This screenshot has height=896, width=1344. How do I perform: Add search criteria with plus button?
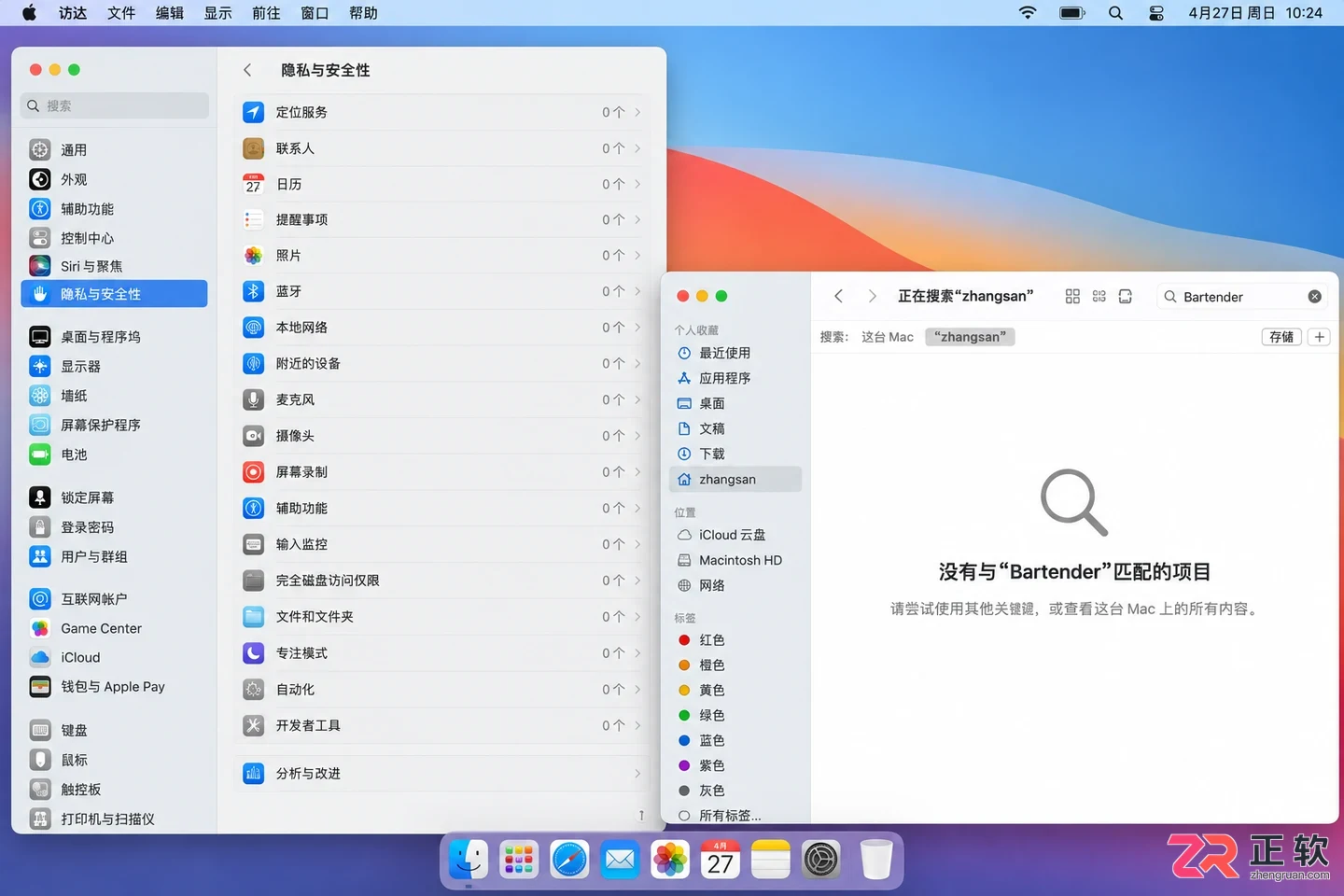pyautogui.click(x=1319, y=337)
